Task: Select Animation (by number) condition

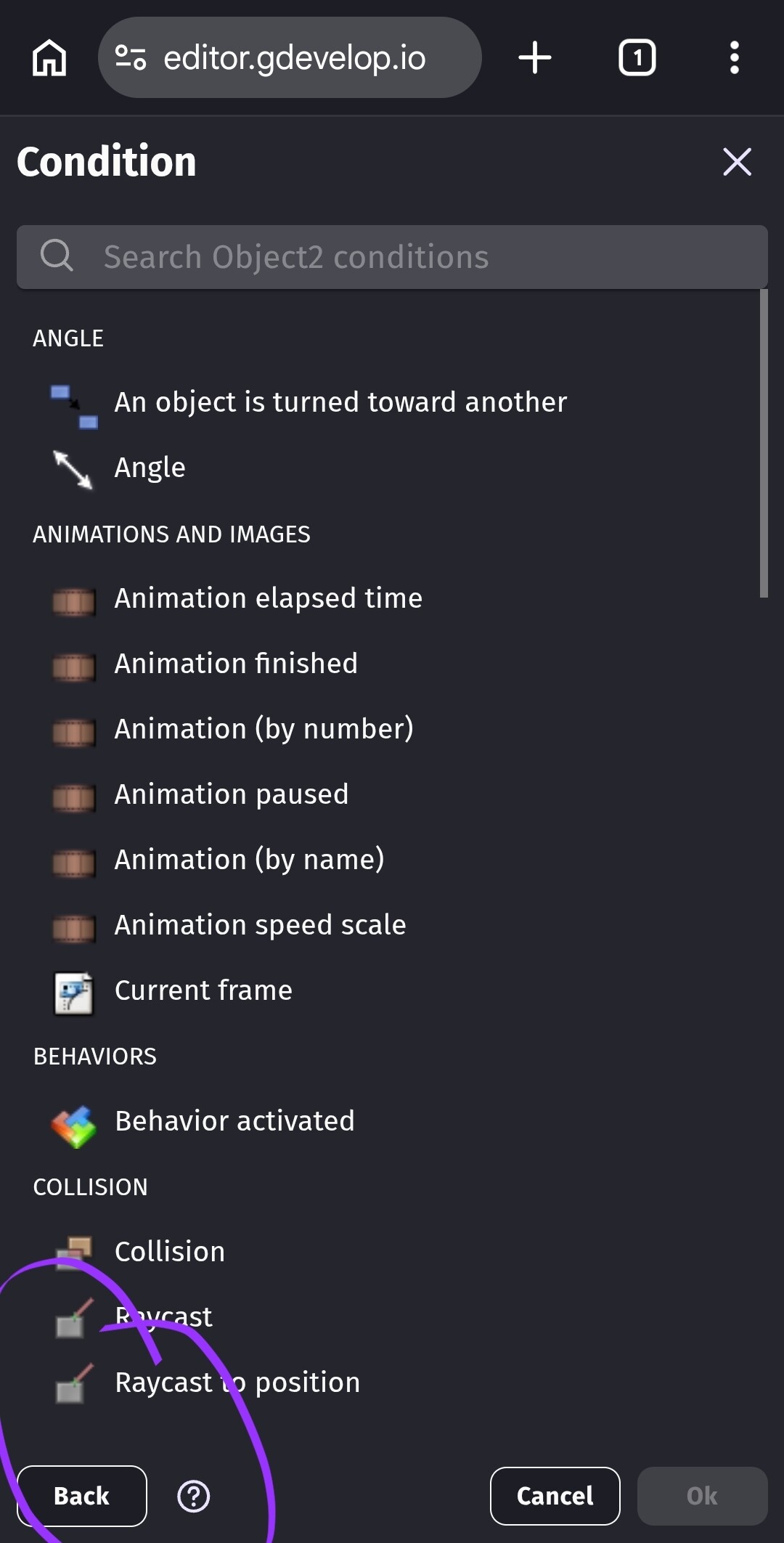Action: pos(264,729)
